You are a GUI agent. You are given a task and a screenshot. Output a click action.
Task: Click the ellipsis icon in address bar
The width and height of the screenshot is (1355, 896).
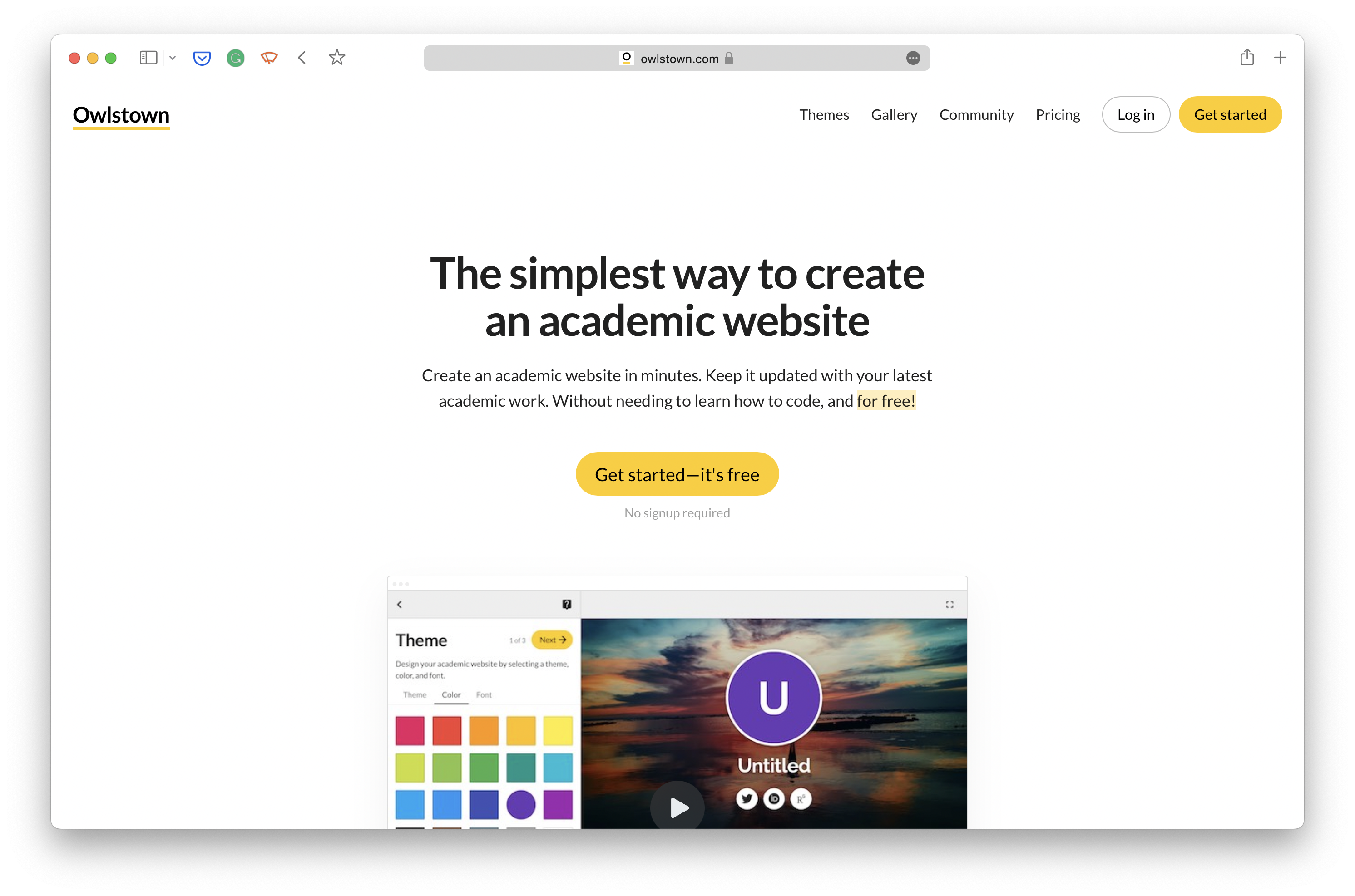[913, 58]
